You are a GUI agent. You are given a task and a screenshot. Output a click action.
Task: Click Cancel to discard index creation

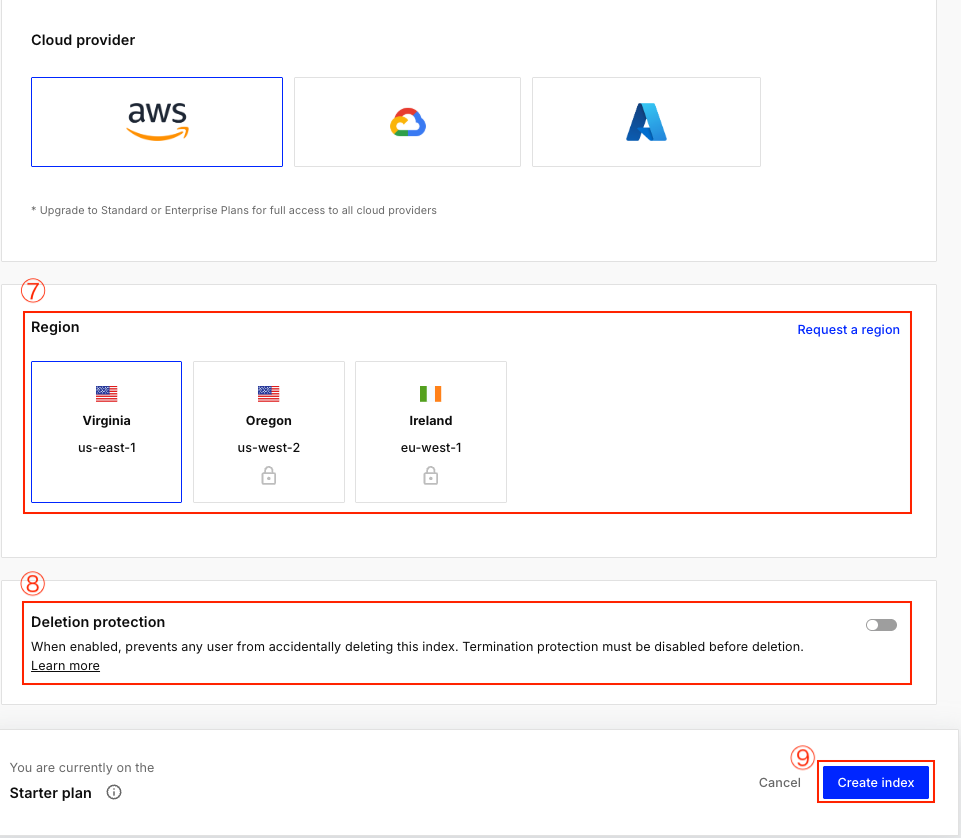(x=779, y=783)
